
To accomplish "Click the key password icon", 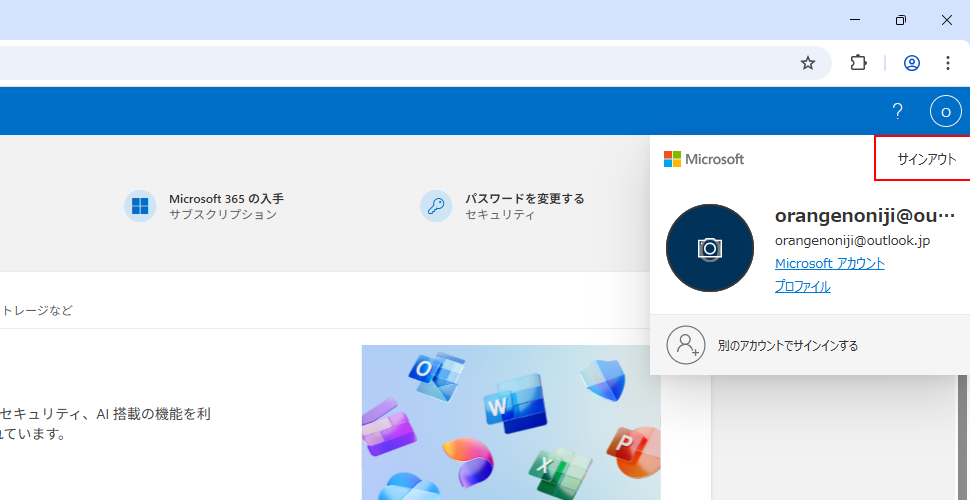I will point(436,206).
